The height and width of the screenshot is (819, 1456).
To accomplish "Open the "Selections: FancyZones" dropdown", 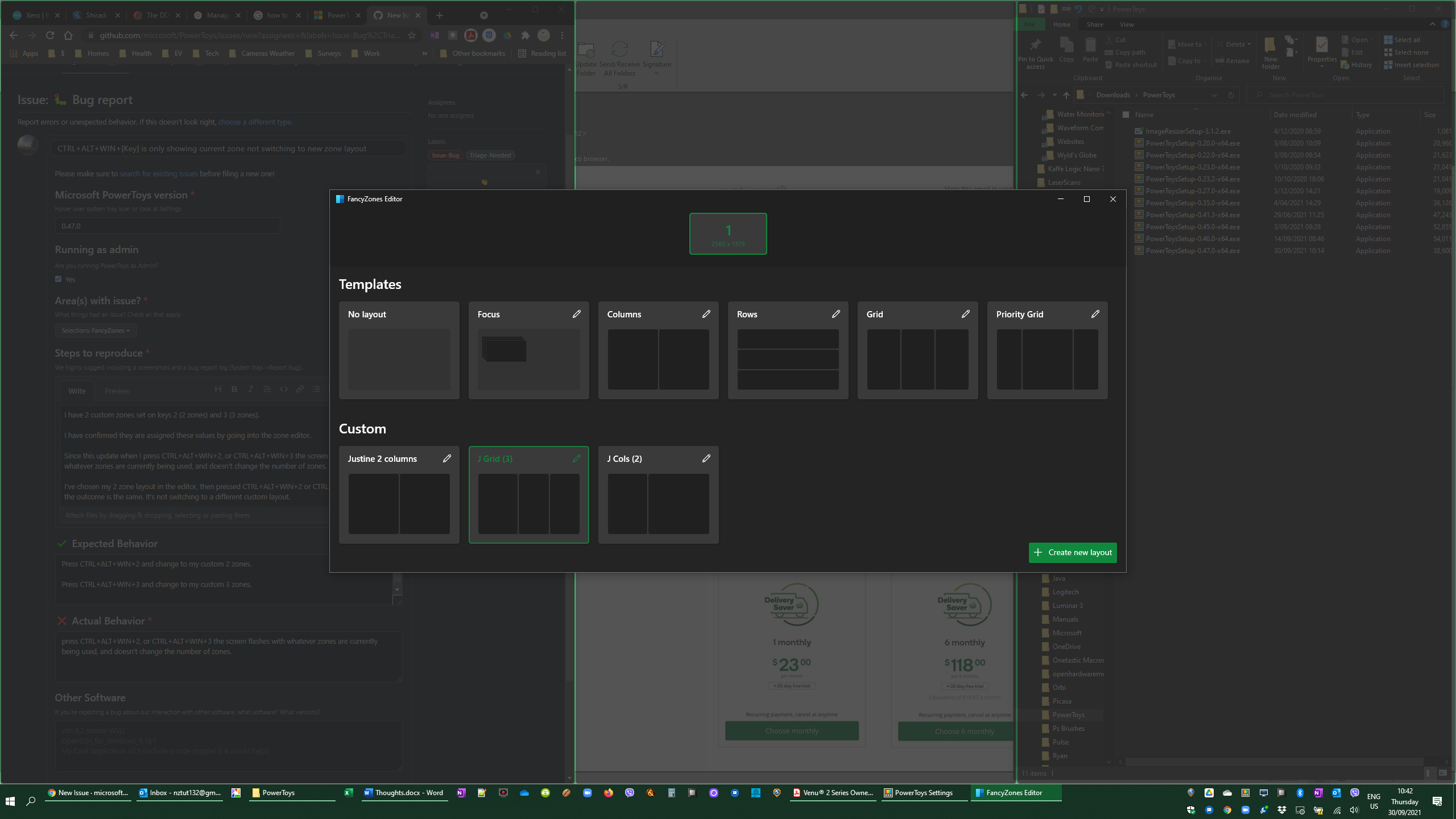I will [96, 330].
